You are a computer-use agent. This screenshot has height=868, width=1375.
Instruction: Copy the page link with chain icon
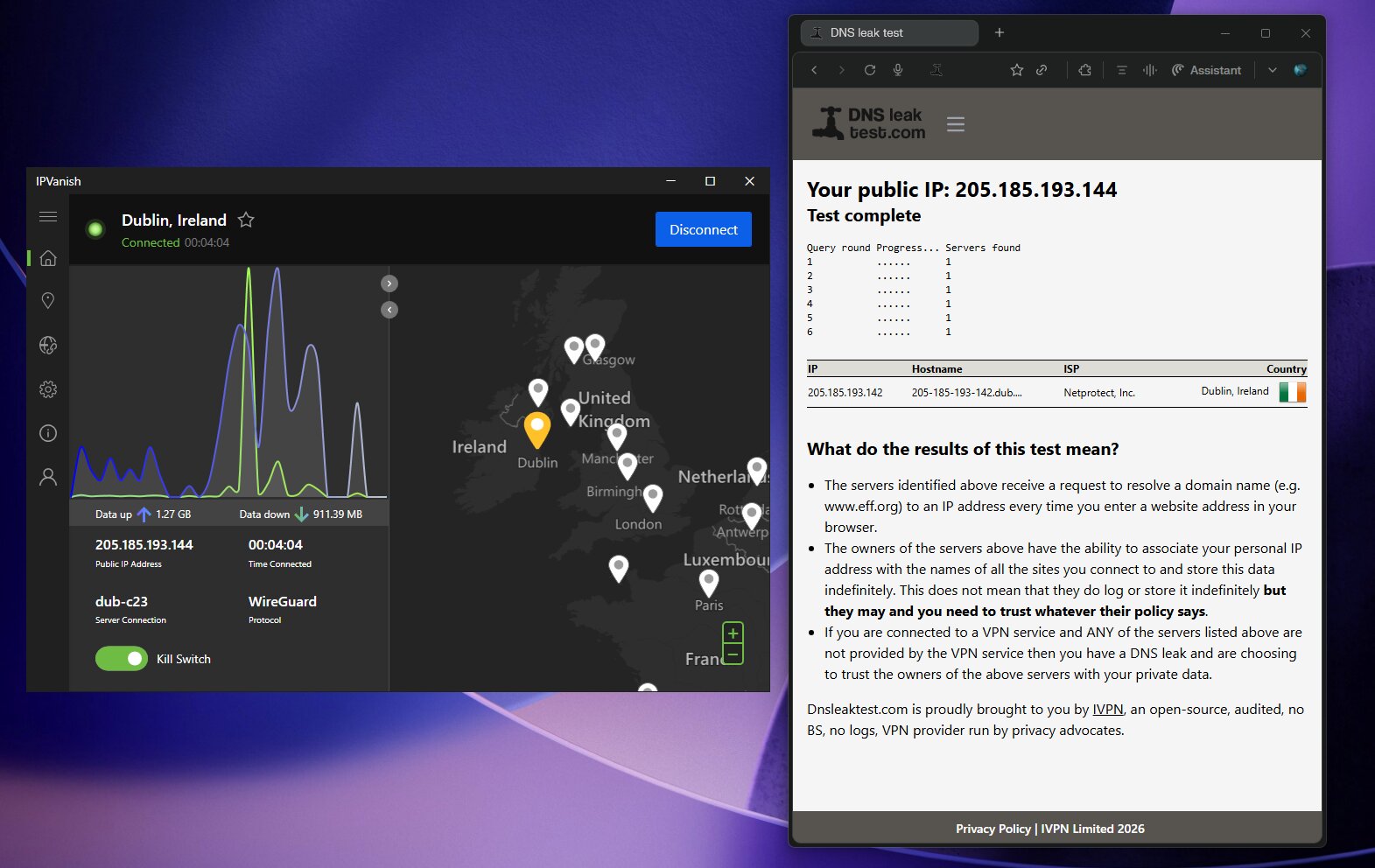(x=1042, y=70)
